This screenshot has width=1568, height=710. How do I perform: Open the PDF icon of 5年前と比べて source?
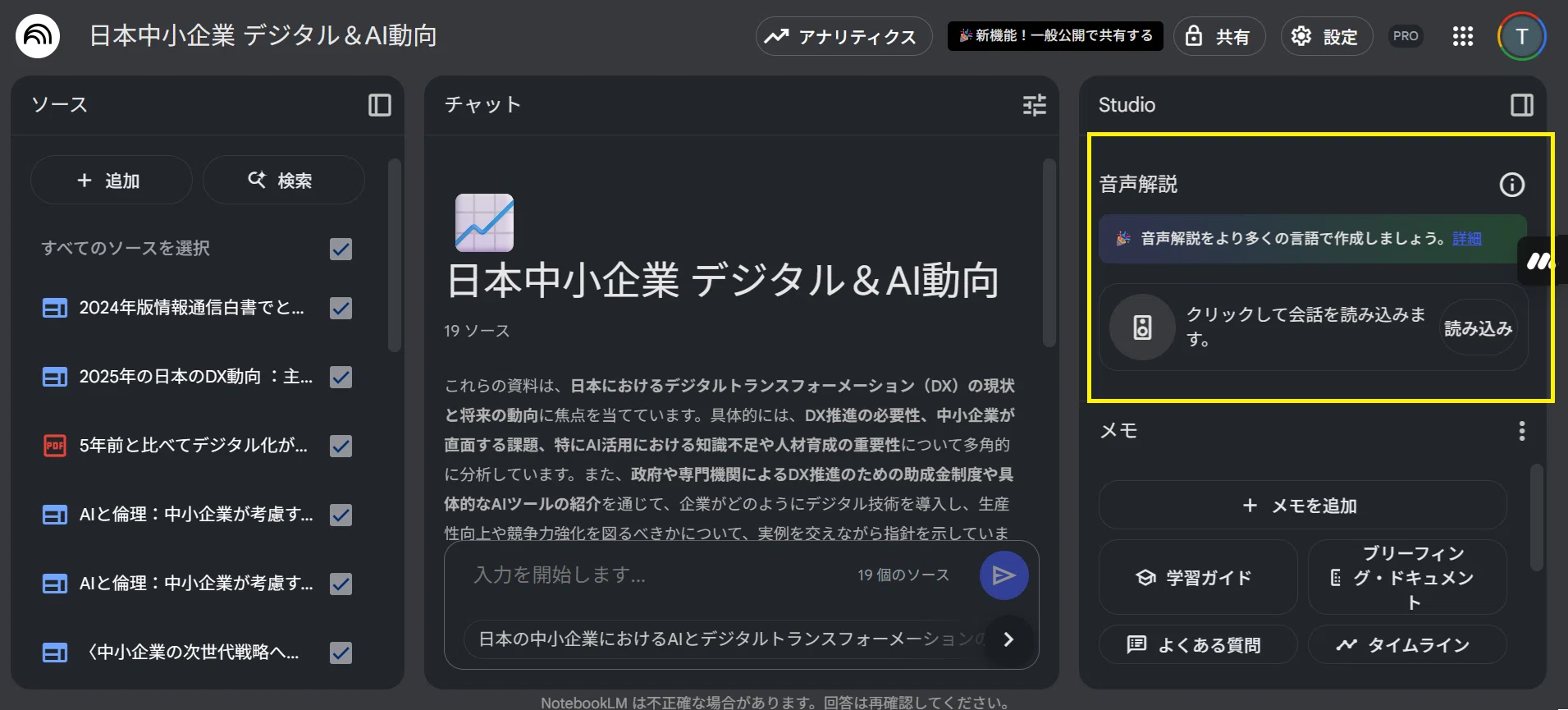coord(55,446)
